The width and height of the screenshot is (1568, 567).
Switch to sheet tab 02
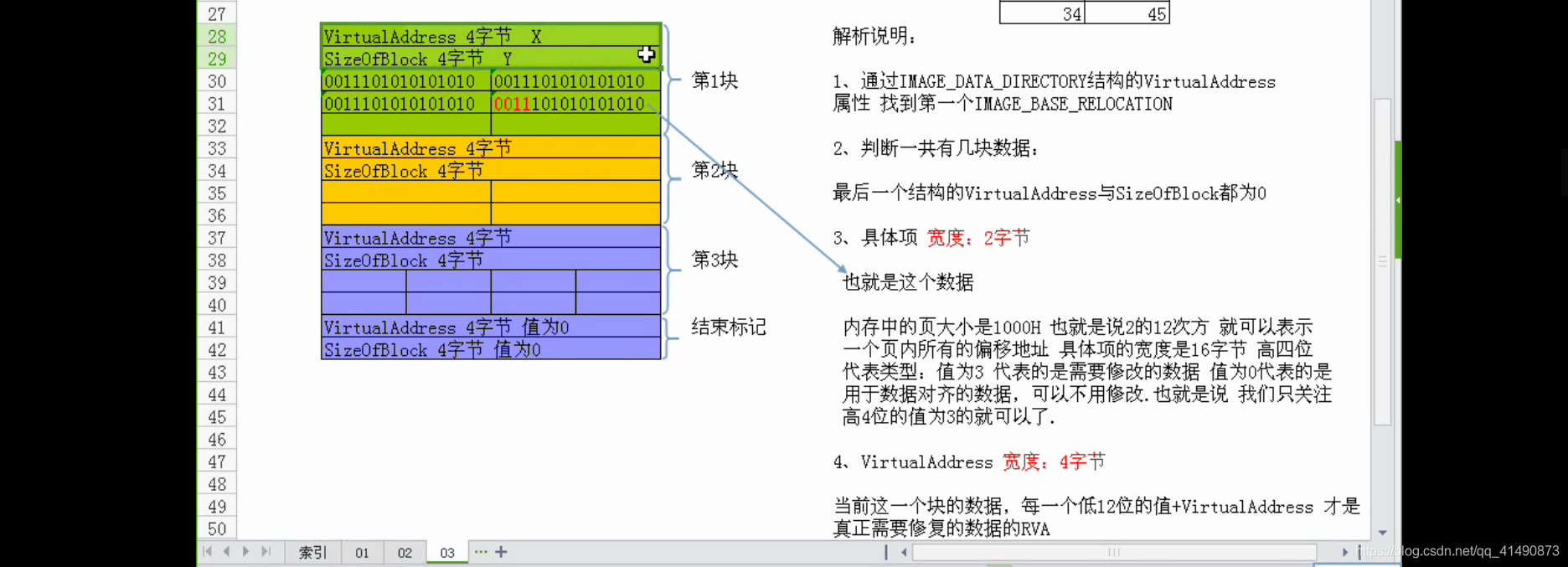pos(405,553)
